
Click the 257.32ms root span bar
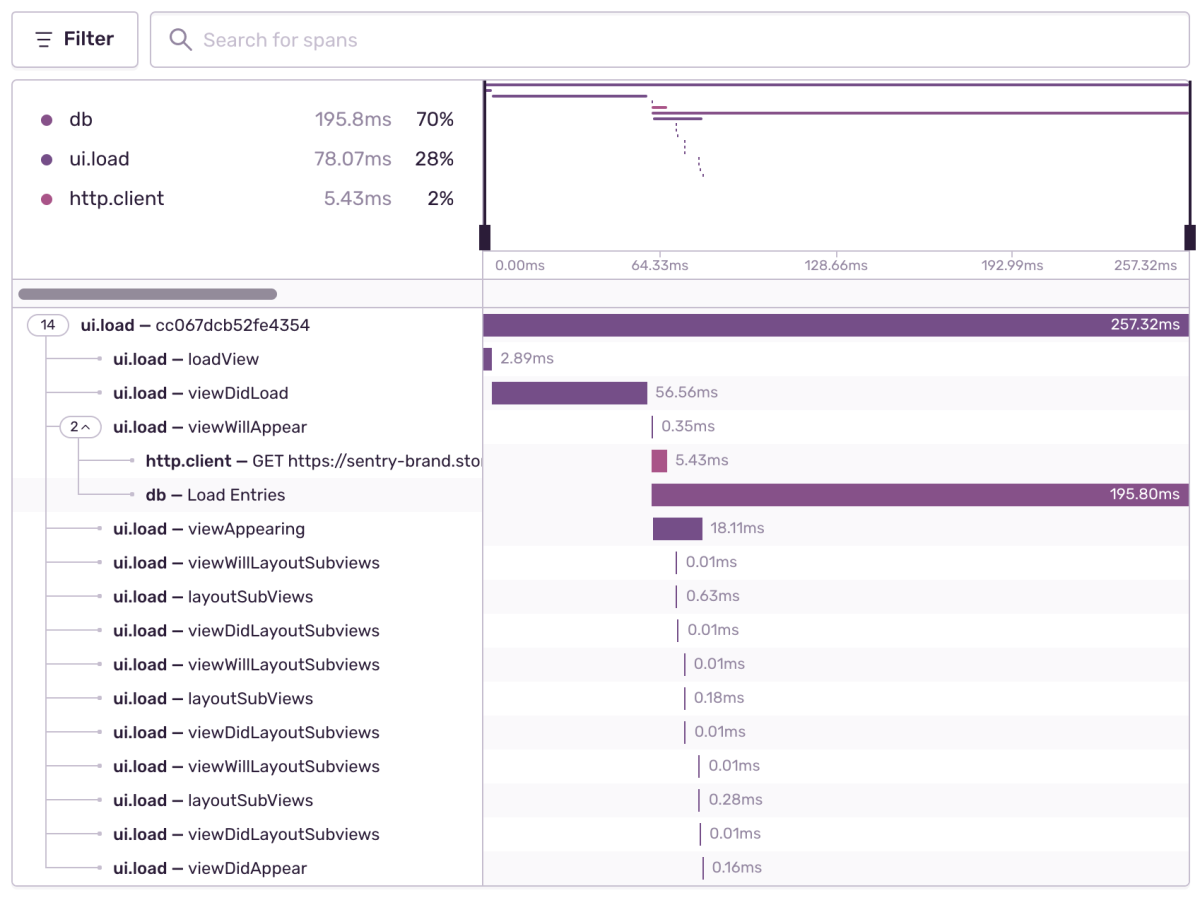[836, 325]
